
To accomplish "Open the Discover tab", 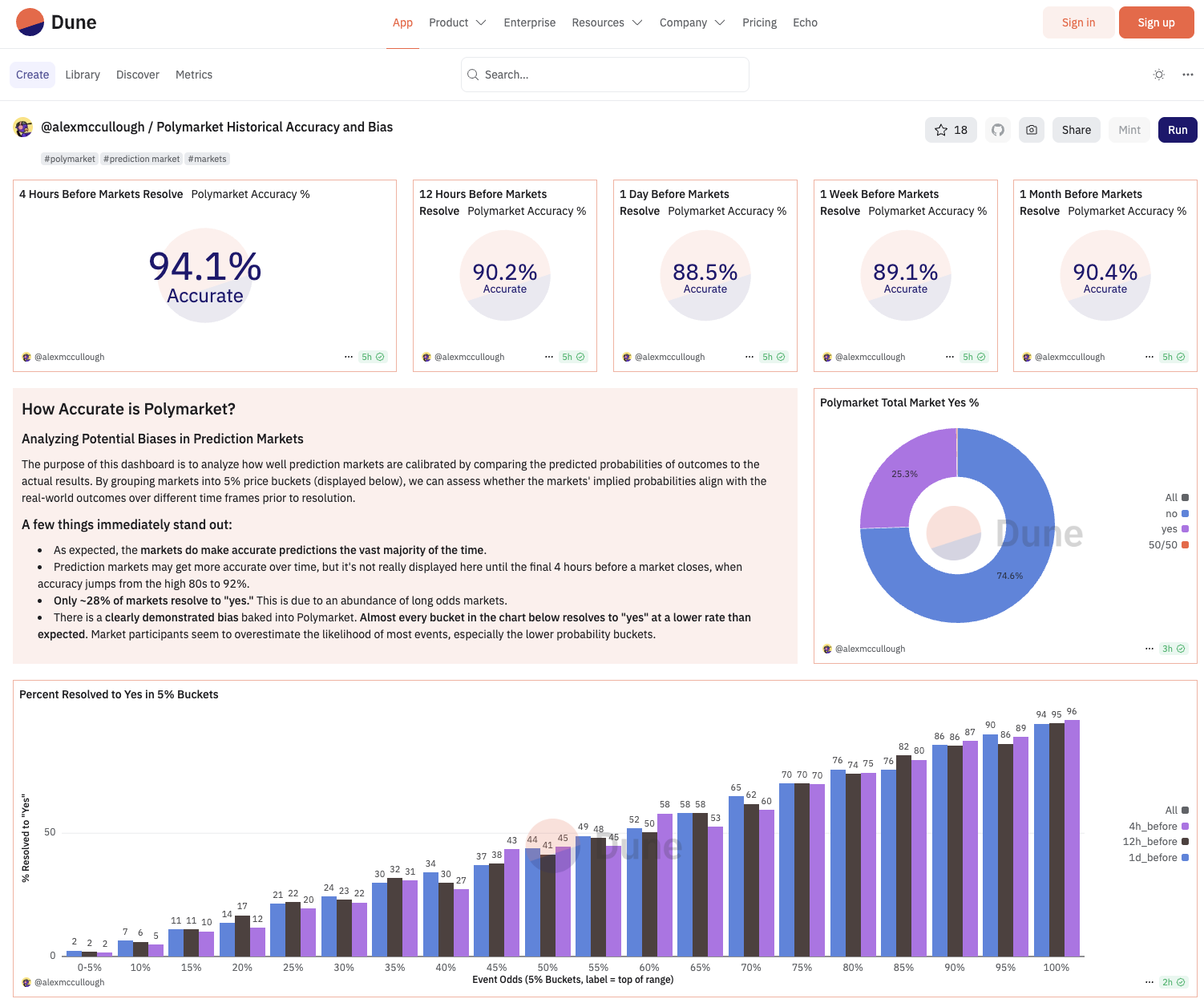I will tap(138, 75).
